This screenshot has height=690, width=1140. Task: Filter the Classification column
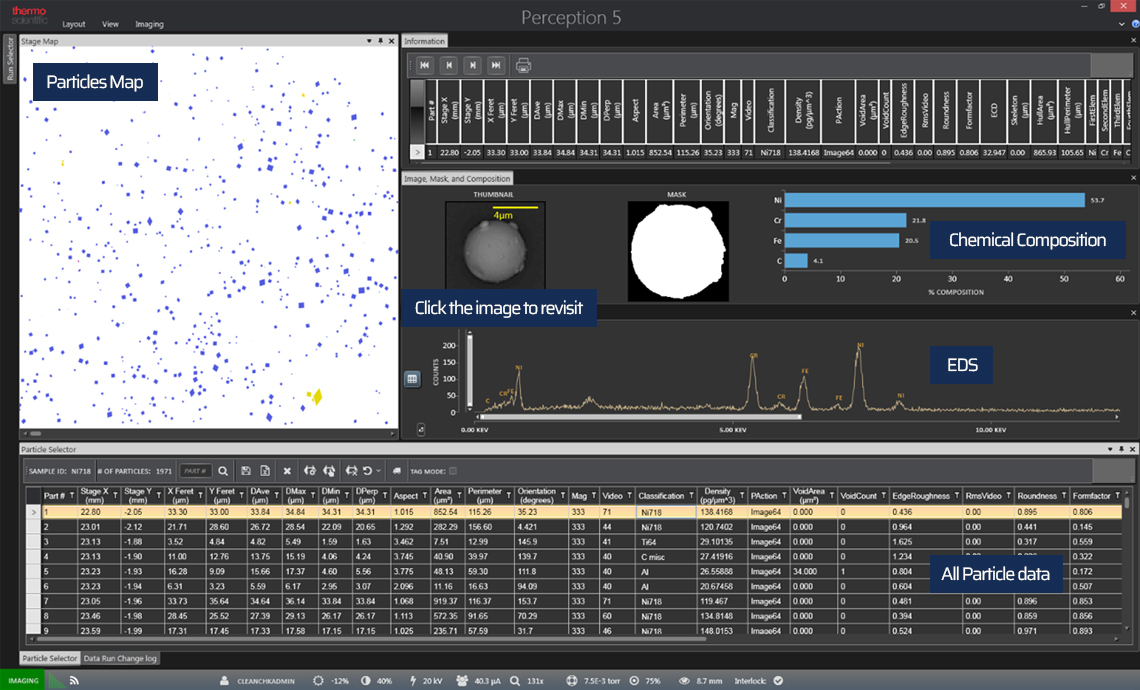[x=691, y=495]
